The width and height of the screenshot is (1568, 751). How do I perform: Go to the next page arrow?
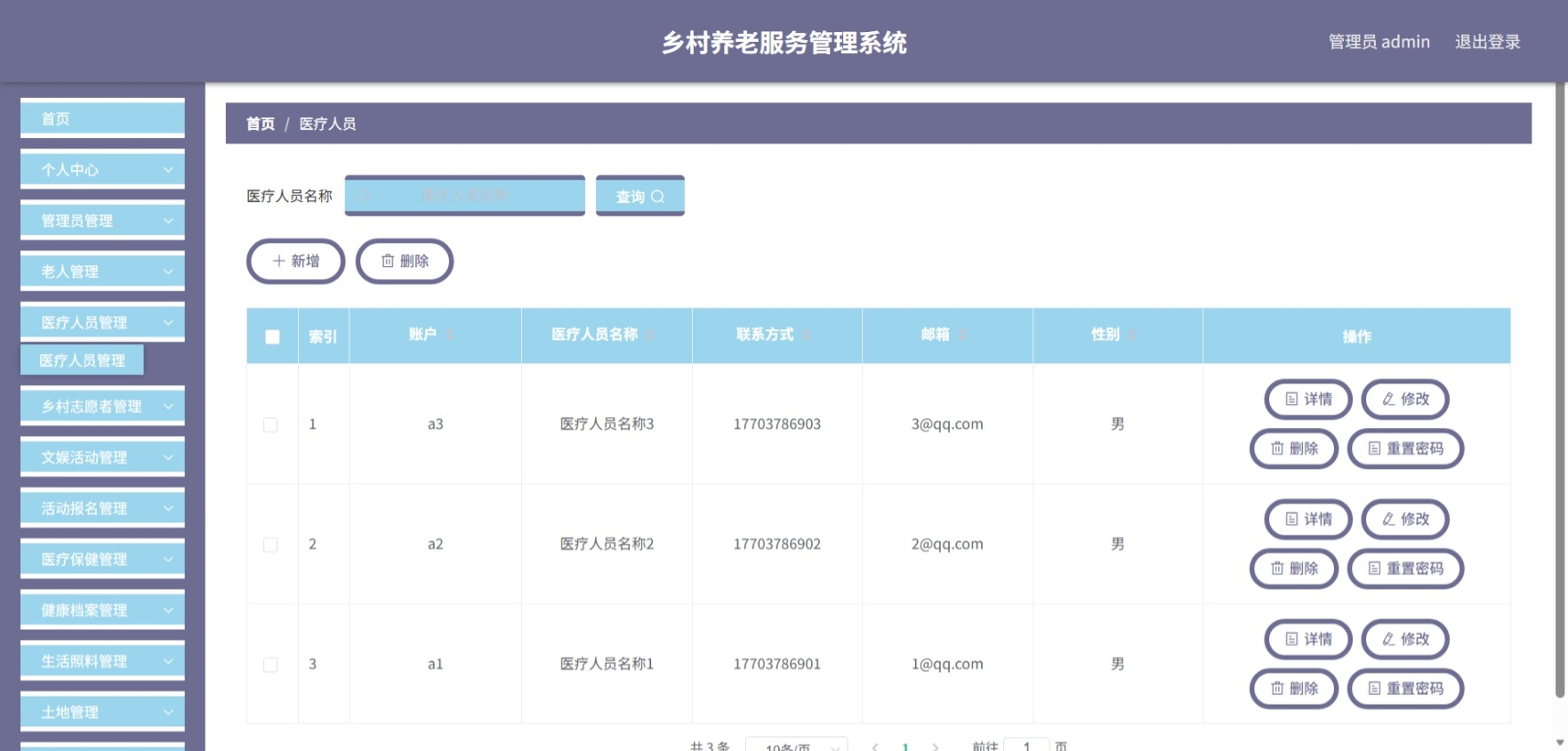point(935,747)
